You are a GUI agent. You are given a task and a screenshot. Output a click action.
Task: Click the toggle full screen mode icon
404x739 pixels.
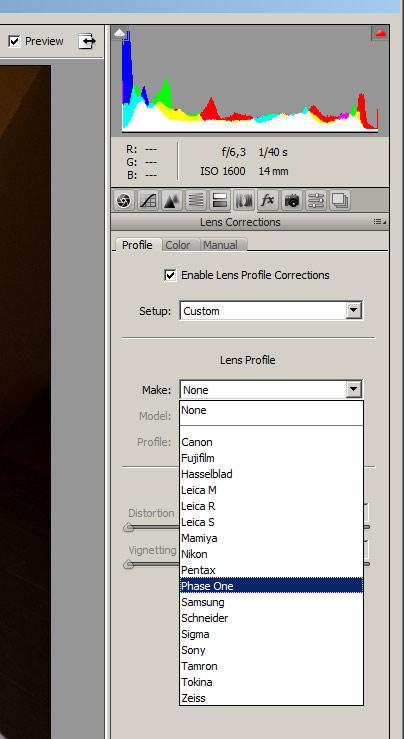click(87, 41)
